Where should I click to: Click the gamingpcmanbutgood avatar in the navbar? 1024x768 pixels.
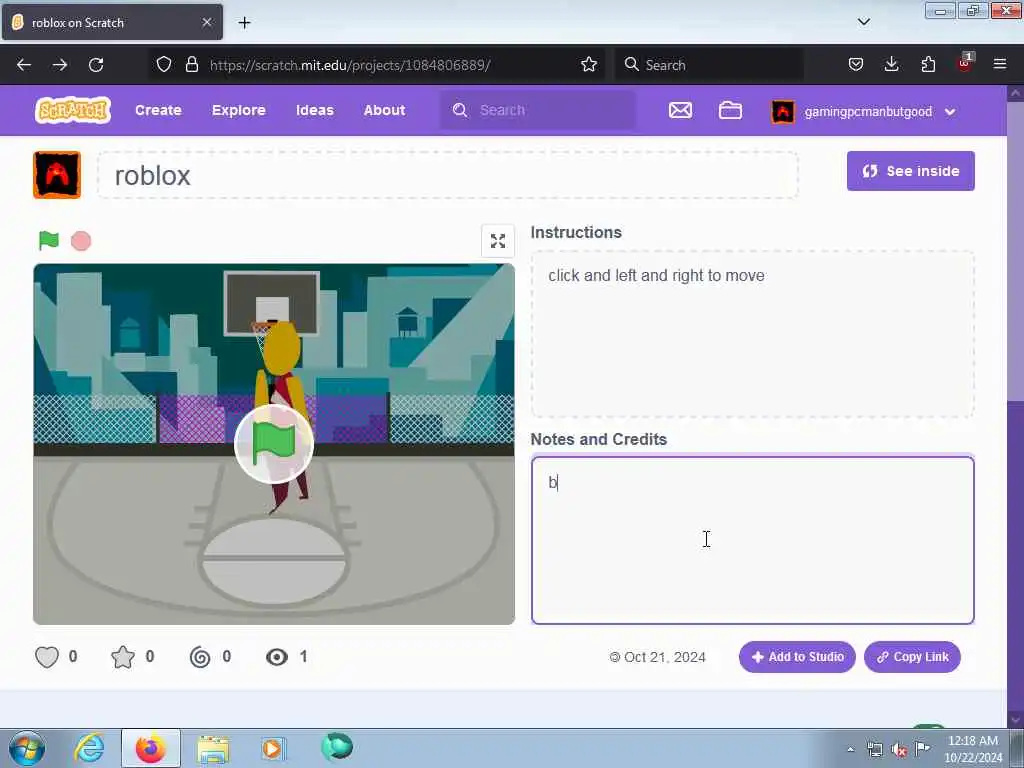(782, 112)
